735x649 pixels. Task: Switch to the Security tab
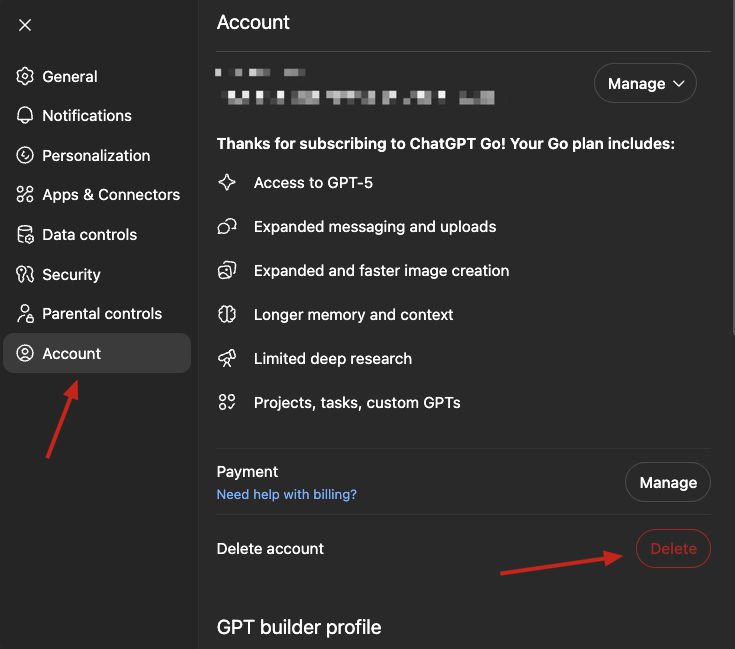(x=97, y=274)
